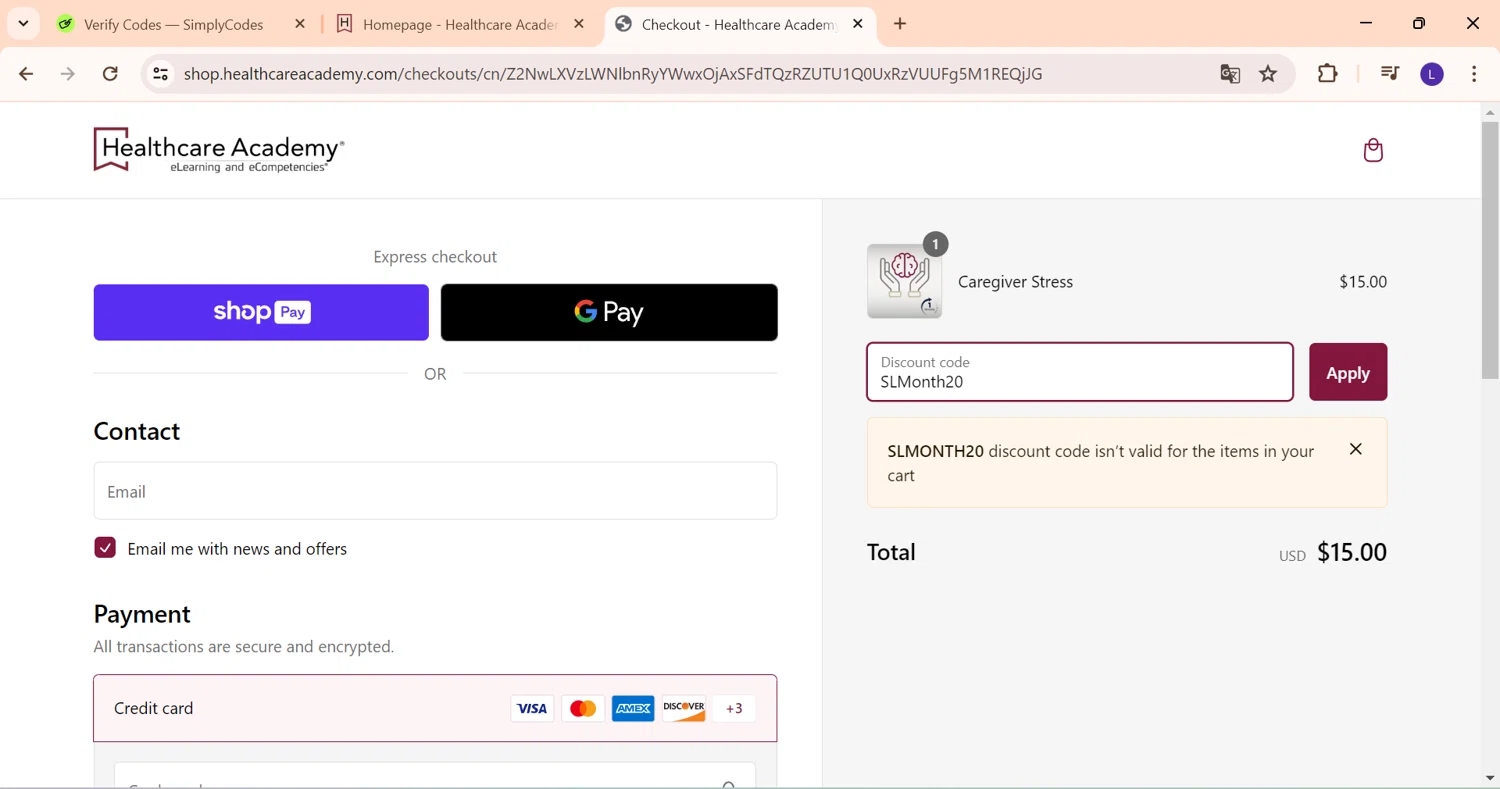
Task: Click the page vertical scrollbar thumb
Action: (x=1490, y=250)
